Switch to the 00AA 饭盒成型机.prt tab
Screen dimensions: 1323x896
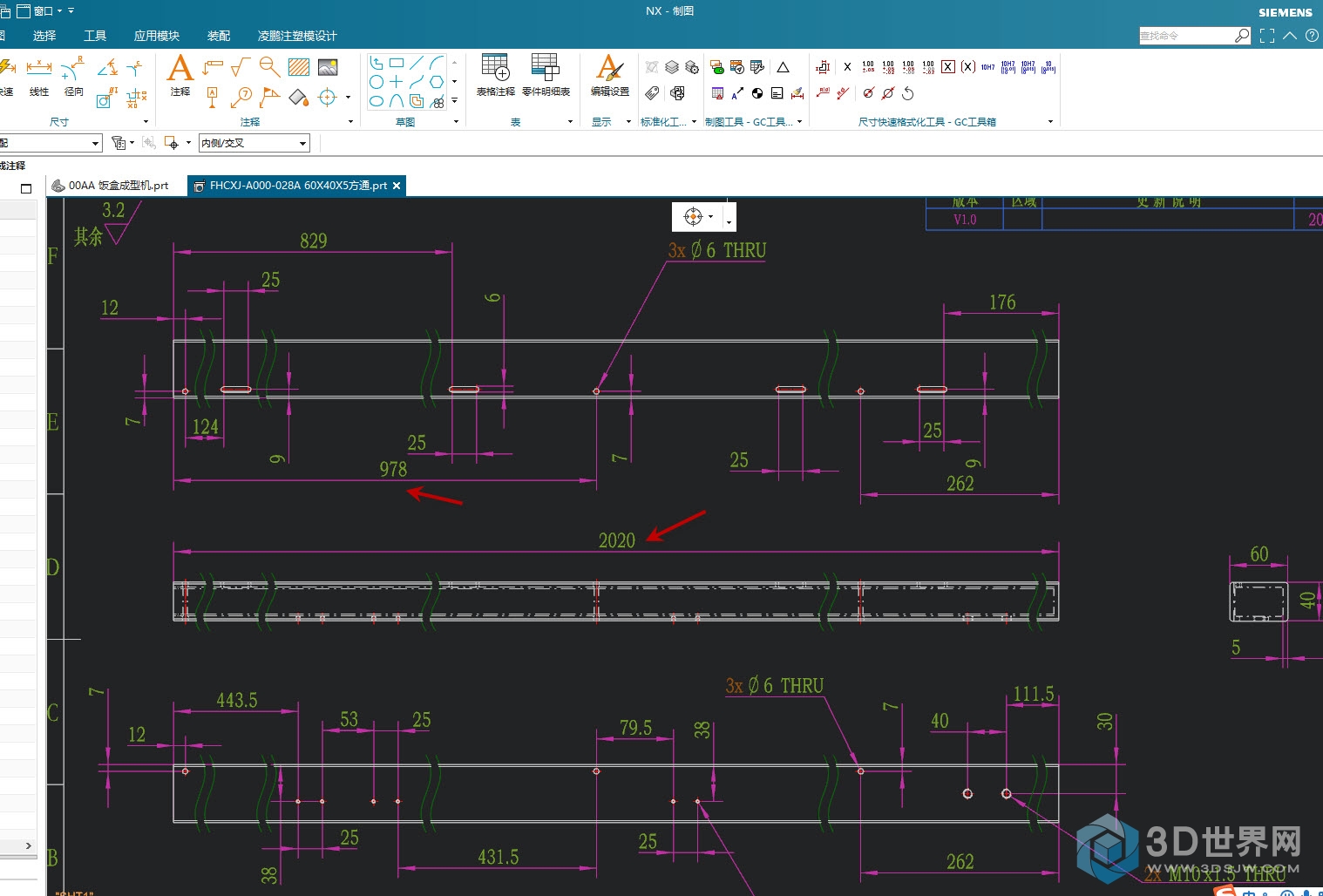(x=117, y=186)
